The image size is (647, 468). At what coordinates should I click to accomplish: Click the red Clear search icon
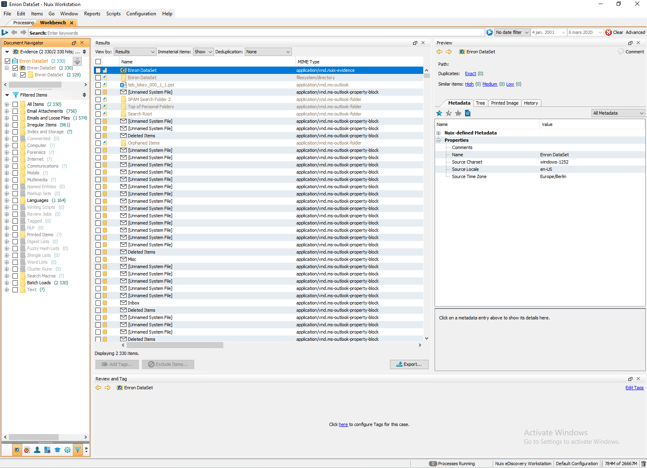point(608,32)
